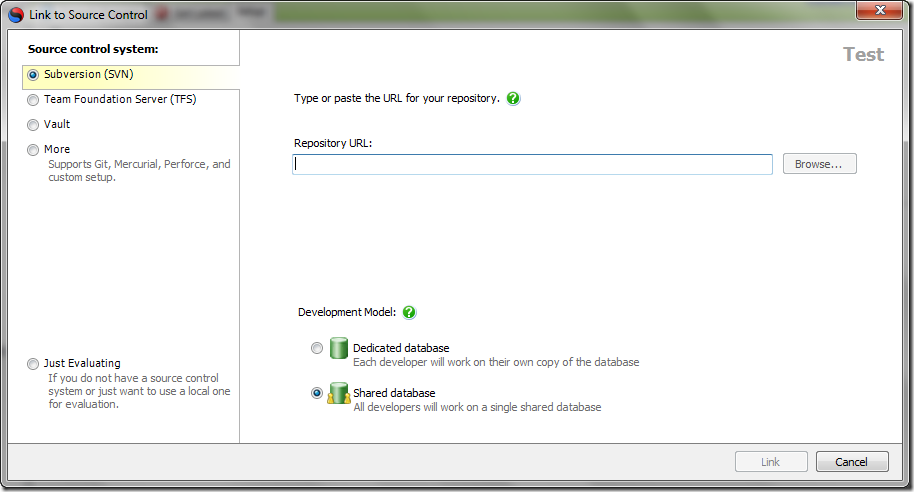Click 'Each developer will work on their own copy' text

coord(496,362)
